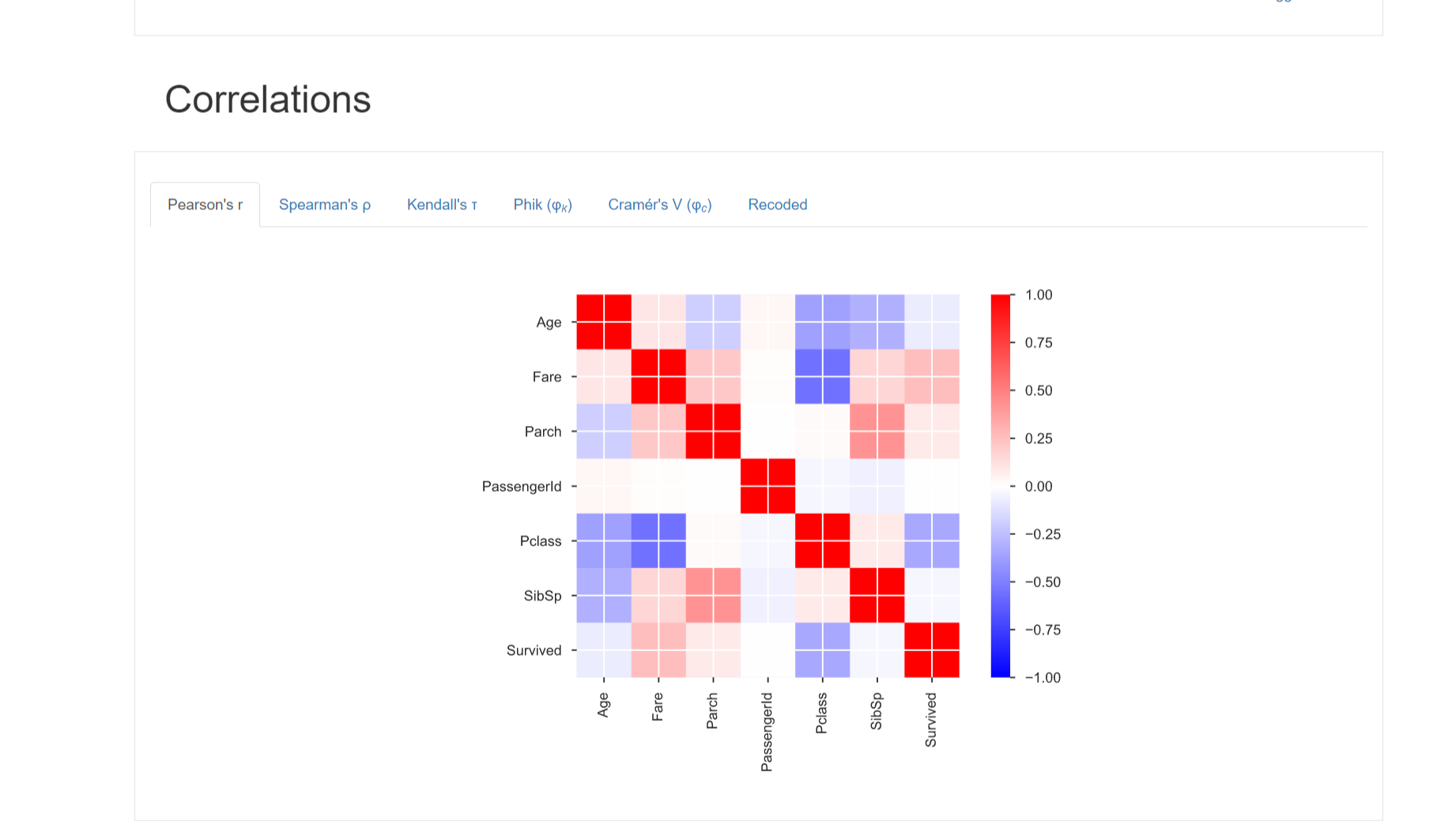
Task: View the Phik (φk) correlation tab
Action: pos(542,205)
